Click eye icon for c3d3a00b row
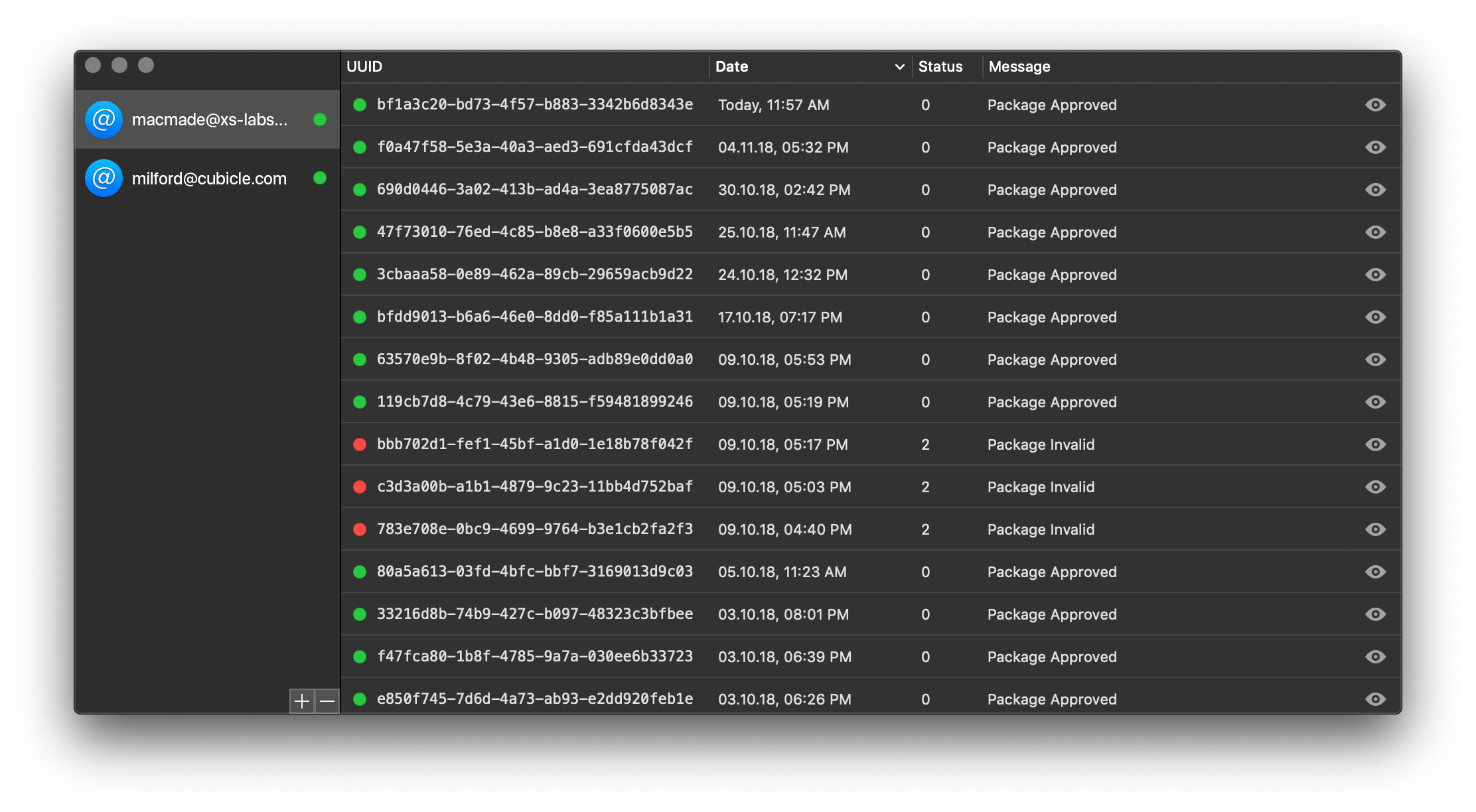The width and height of the screenshot is (1476, 812). click(1375, 487)
